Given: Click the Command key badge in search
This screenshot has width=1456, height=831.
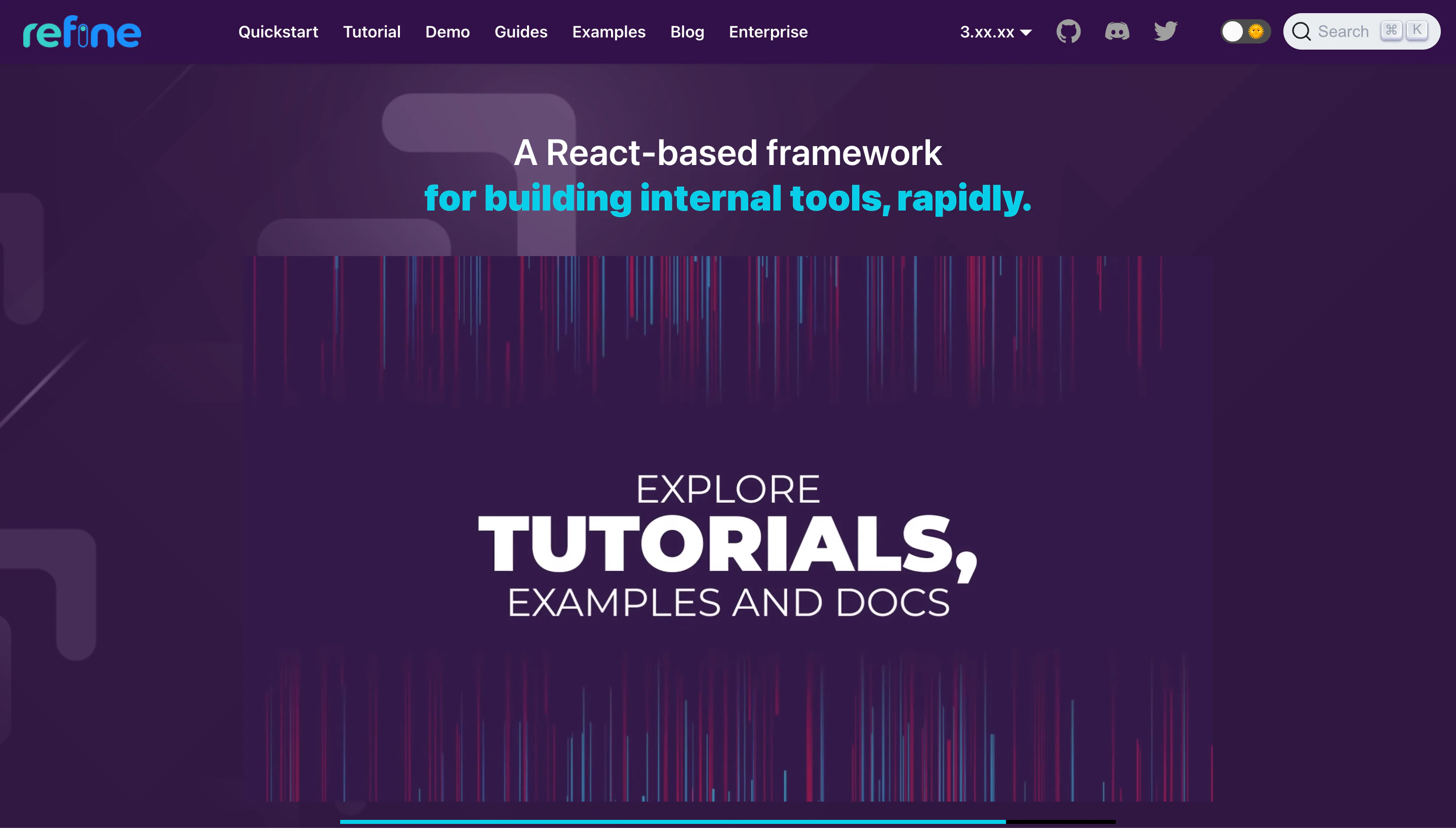Looking at the screenshot, I should point(1391,30).
